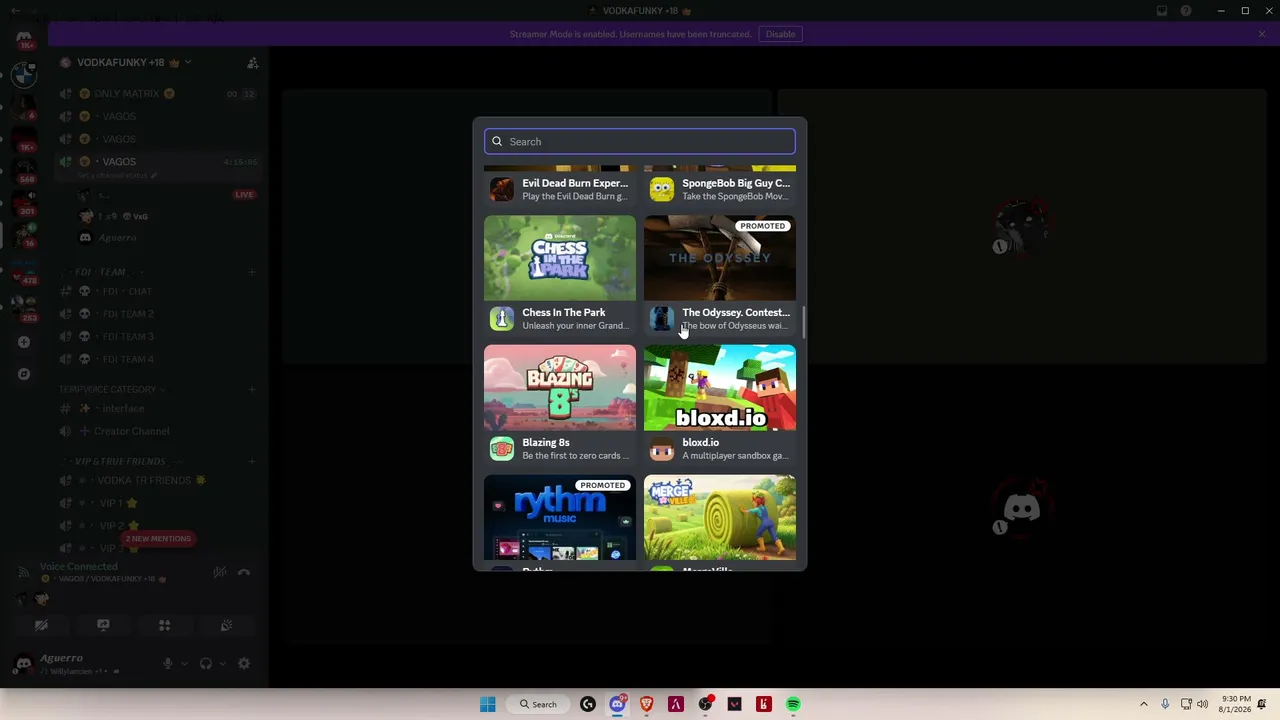
Task: Toggle noise suppression in voice panel
Action: (x=220, y=572)
